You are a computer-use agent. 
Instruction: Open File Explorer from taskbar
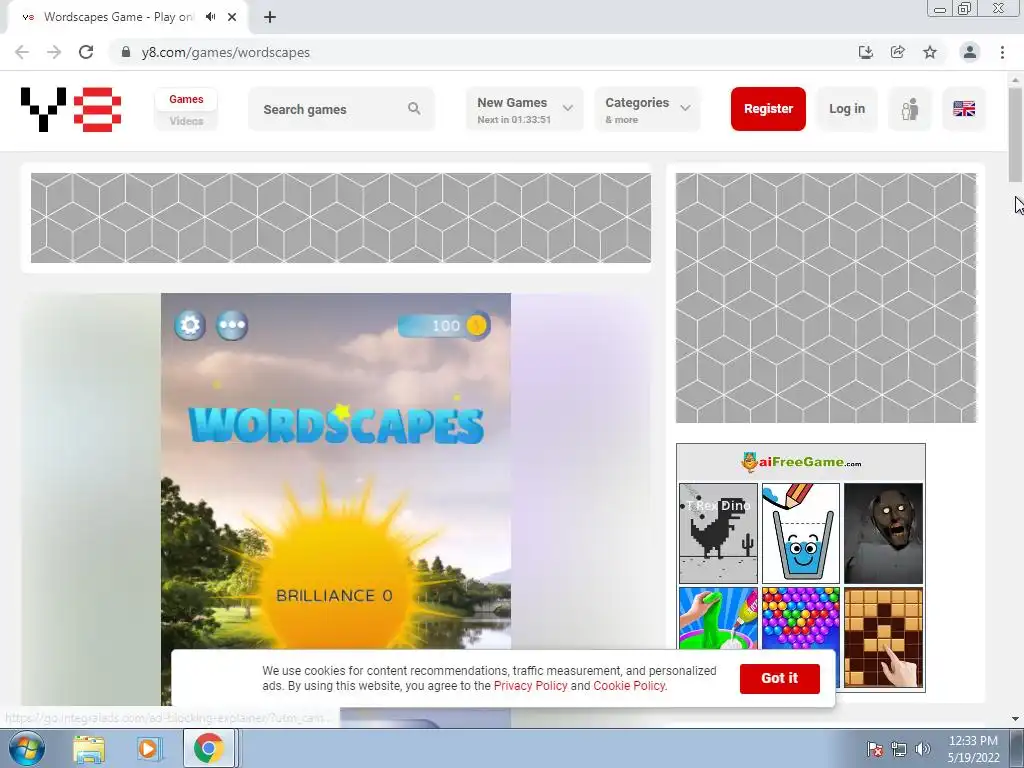[x=89, y=748]
